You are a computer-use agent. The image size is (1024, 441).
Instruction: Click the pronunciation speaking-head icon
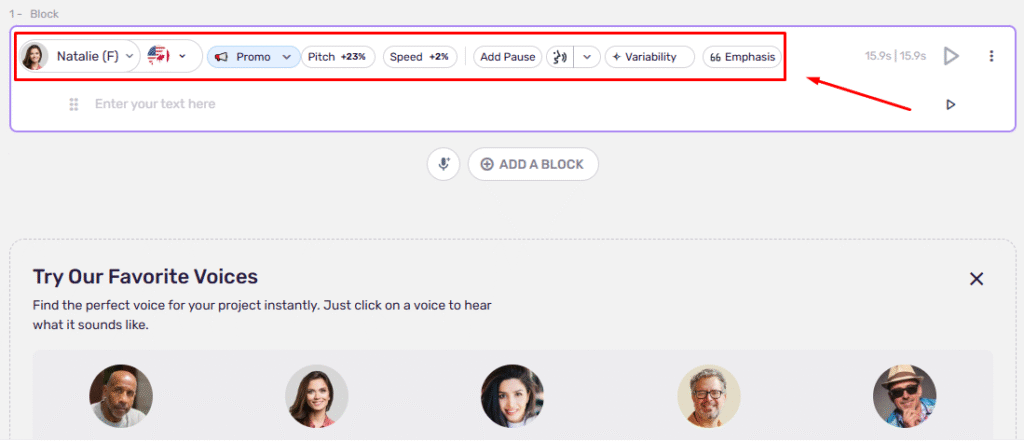point(560,57)
